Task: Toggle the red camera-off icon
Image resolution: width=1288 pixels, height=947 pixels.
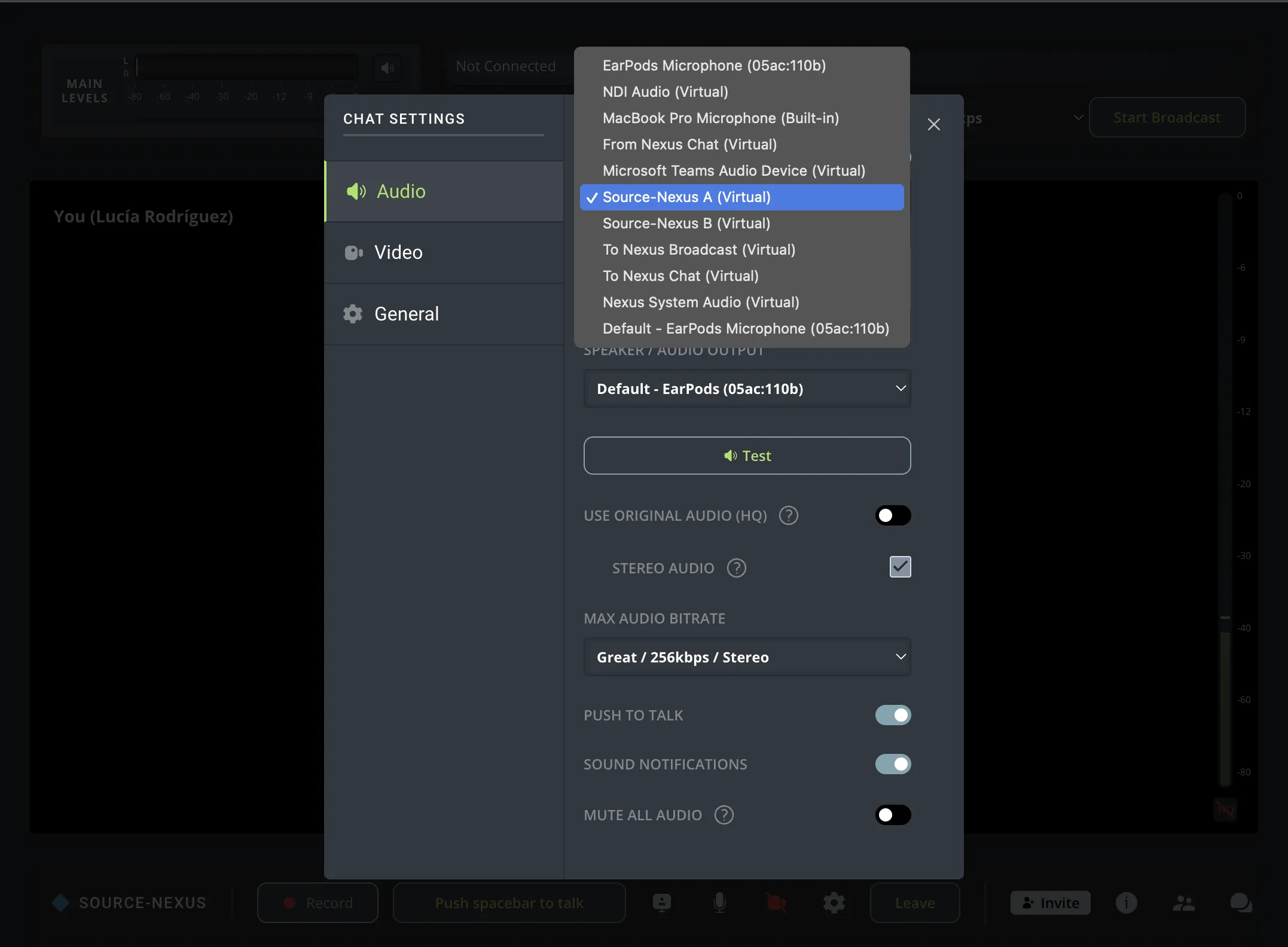Action: click(x=777, y=903)
